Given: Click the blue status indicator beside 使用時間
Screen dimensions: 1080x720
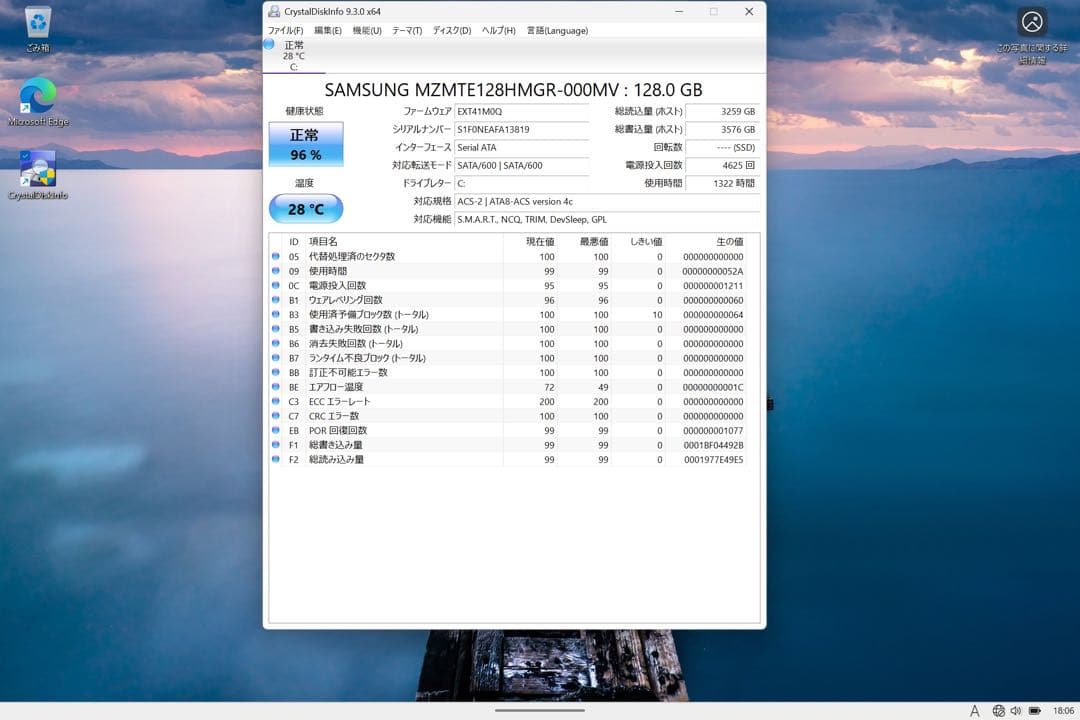Looking at the screenshot, I should coord(275,270).
